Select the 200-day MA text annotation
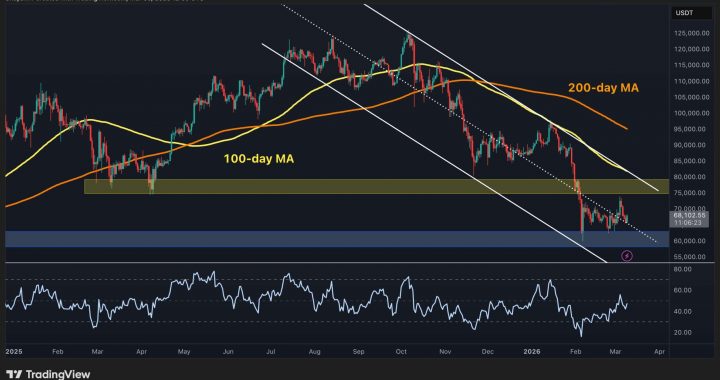The width and height of the screenshot is (720, 380). (603, 88)
